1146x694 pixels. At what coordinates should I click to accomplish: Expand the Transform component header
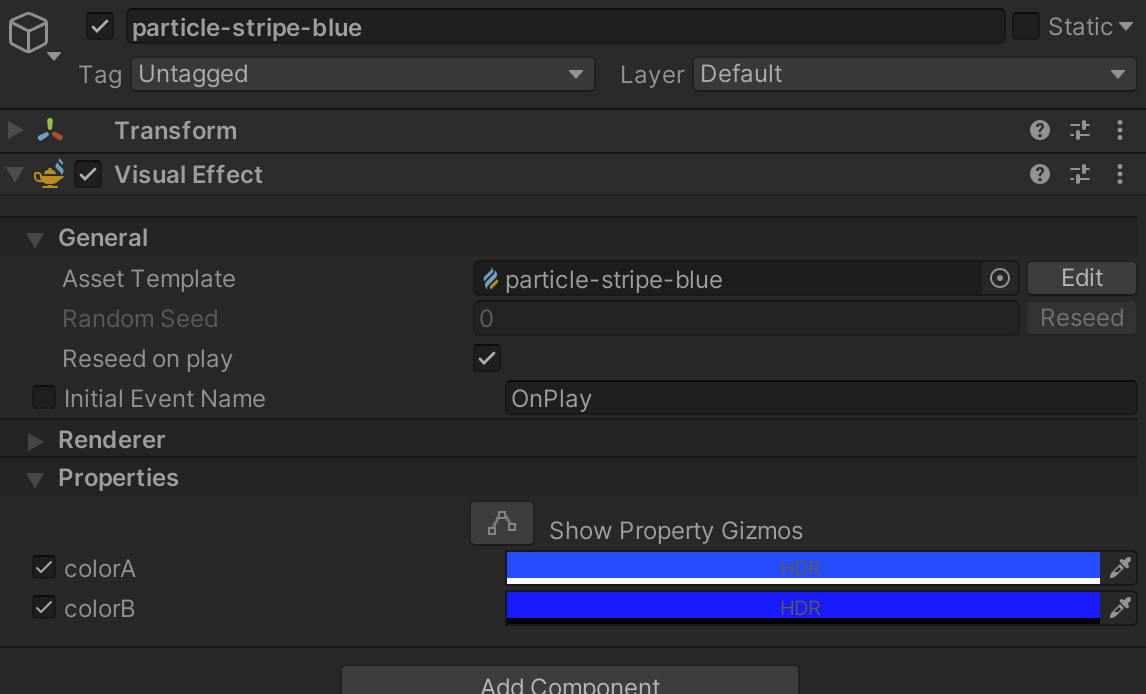coord(14,130)
